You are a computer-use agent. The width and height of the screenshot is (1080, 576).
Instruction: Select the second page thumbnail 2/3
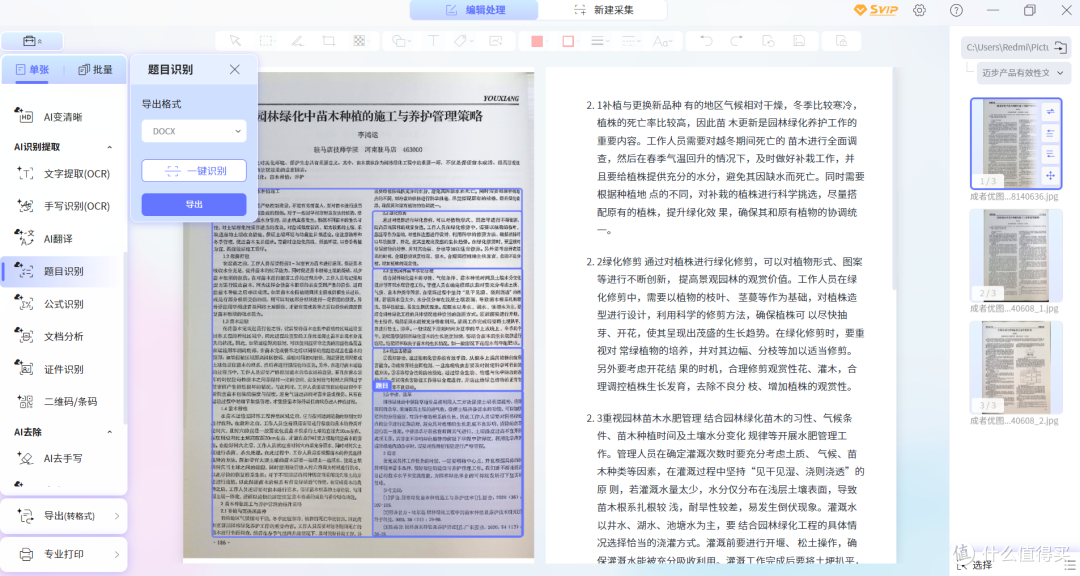coord(1016,256)
